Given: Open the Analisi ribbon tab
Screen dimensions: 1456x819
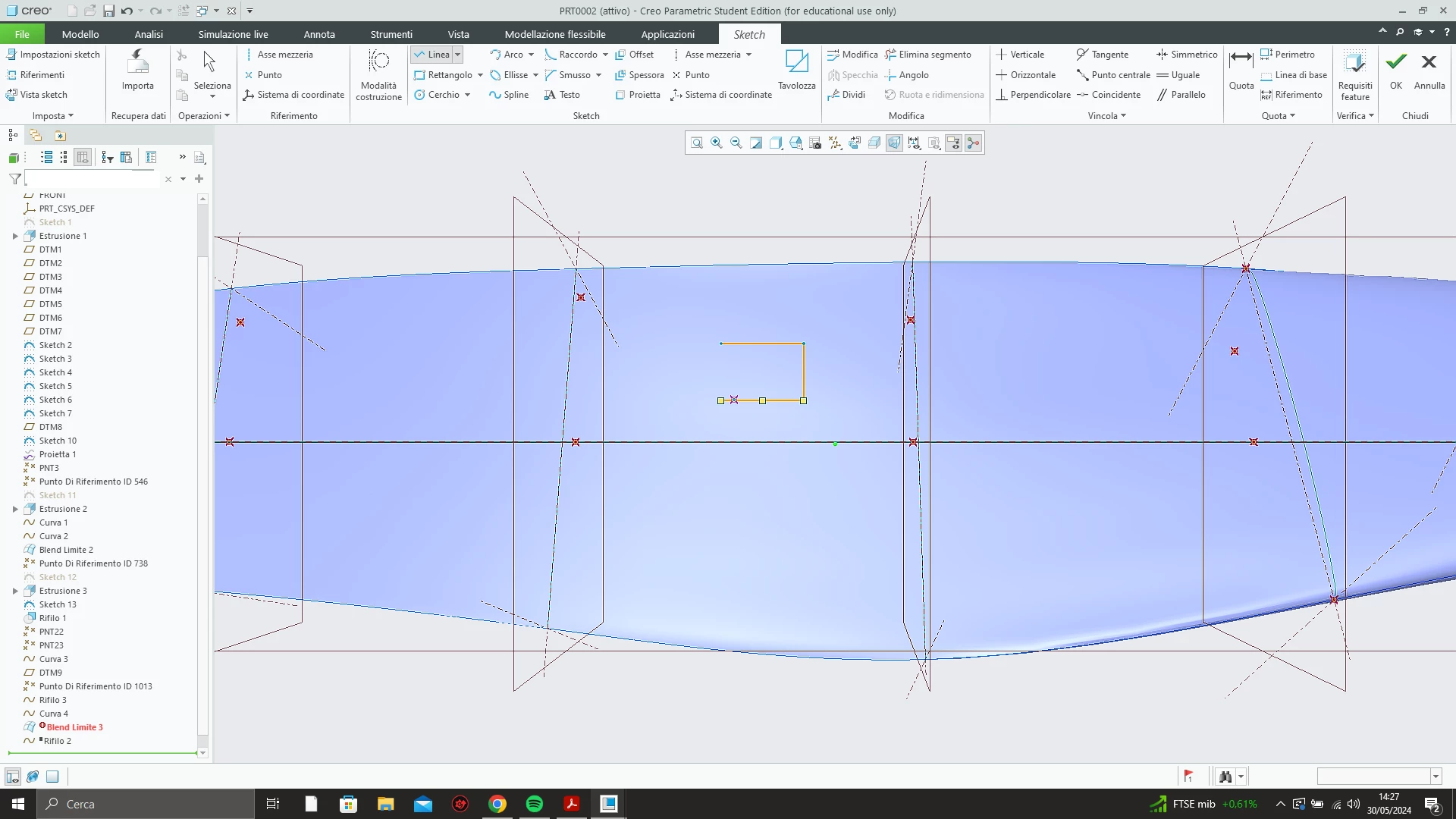Looking at the screenshot, I should point(149,34).
